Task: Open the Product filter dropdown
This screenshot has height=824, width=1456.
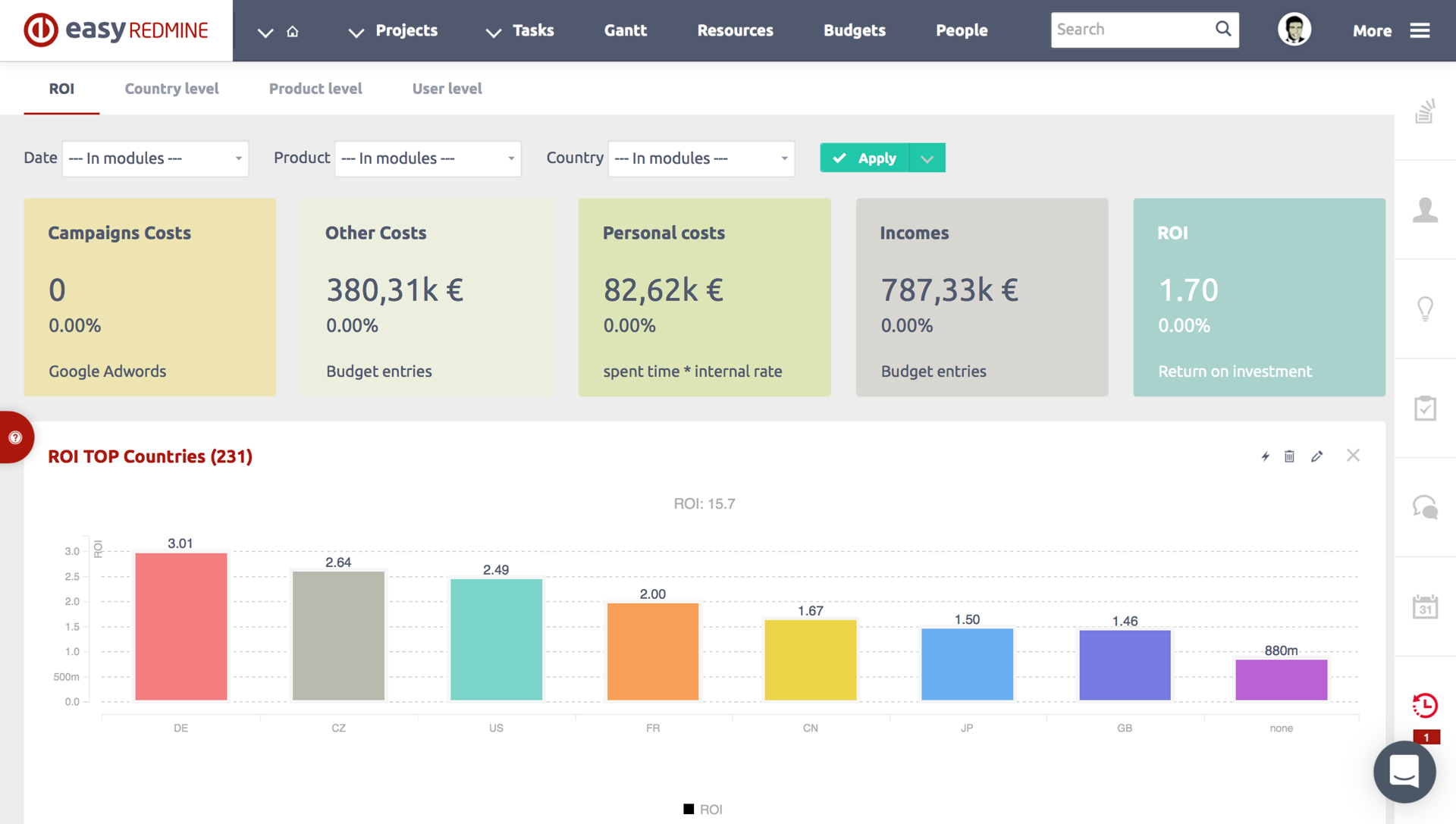Action: coord(428,158)
